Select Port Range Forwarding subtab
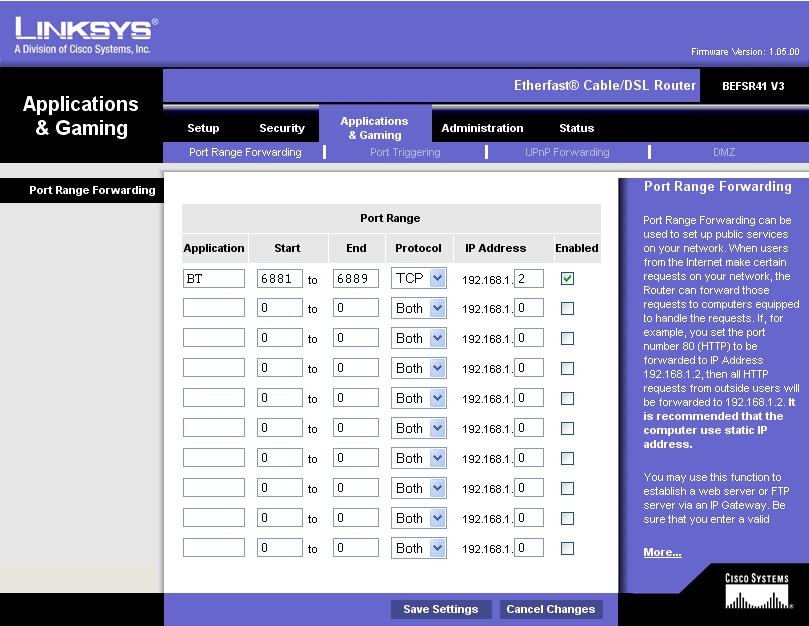809x626 pixels. (245, 152)
